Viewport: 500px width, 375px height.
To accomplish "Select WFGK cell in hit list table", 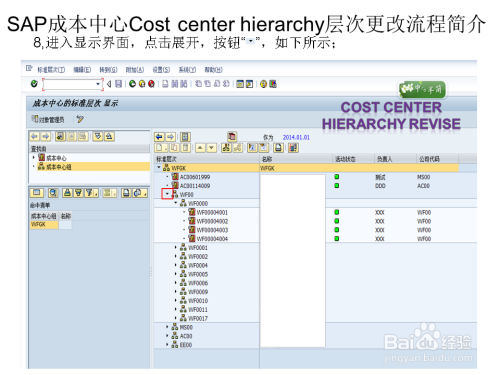I will pyautogui.click(x=44, y=225).
